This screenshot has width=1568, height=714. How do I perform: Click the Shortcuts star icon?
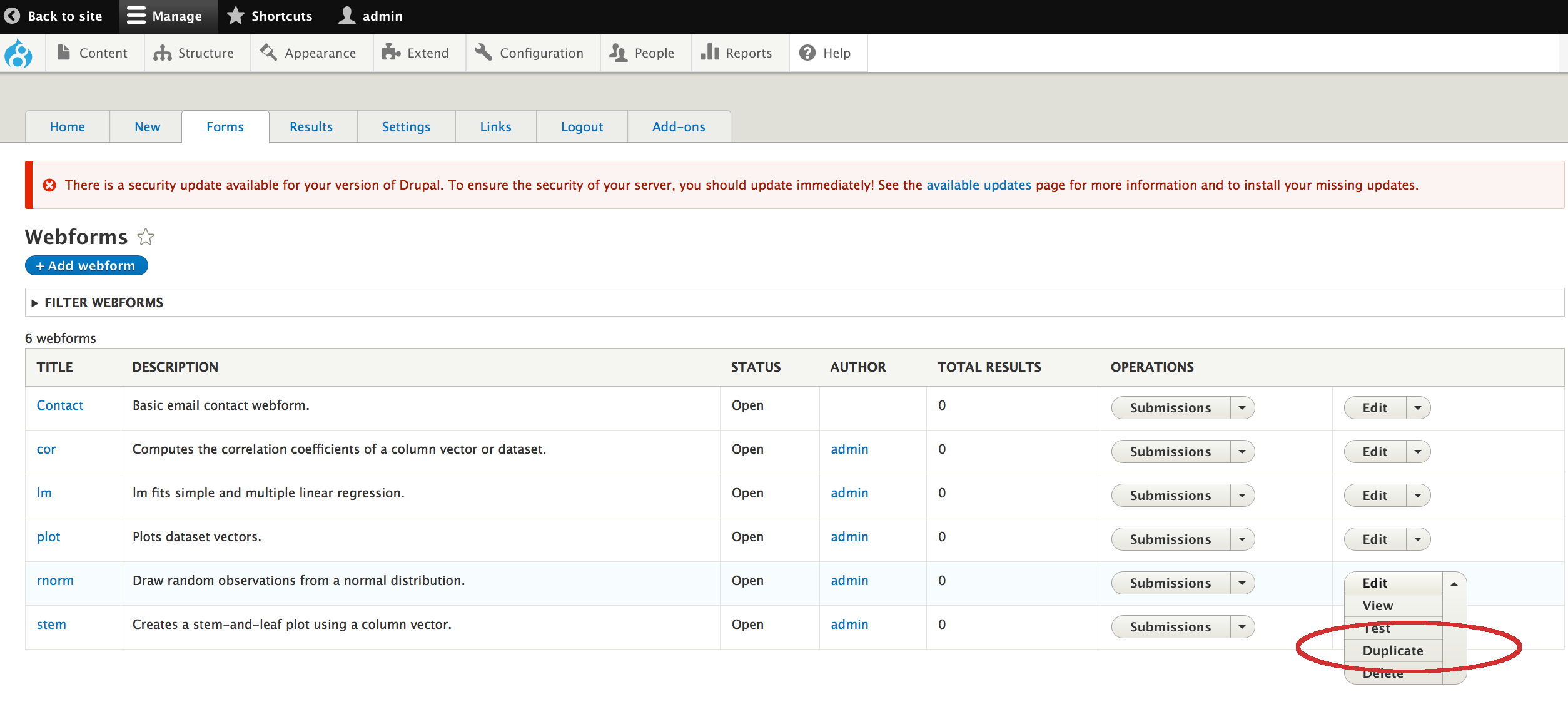coord(235,16)
